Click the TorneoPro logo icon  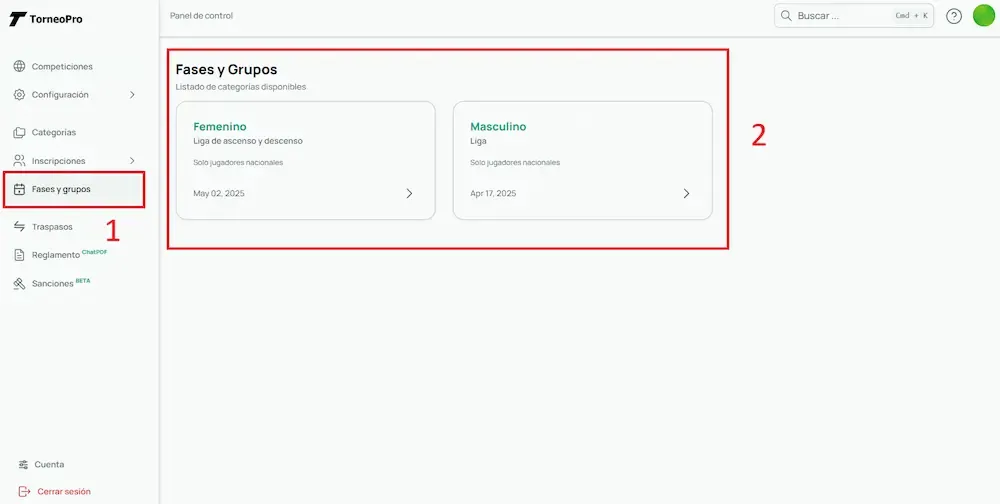tap(17, 19)
